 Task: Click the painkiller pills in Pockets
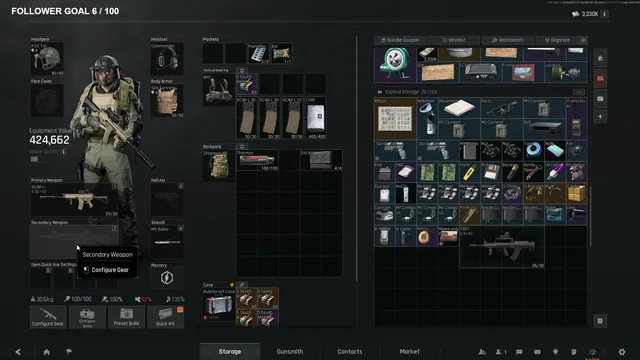[258, 53]
